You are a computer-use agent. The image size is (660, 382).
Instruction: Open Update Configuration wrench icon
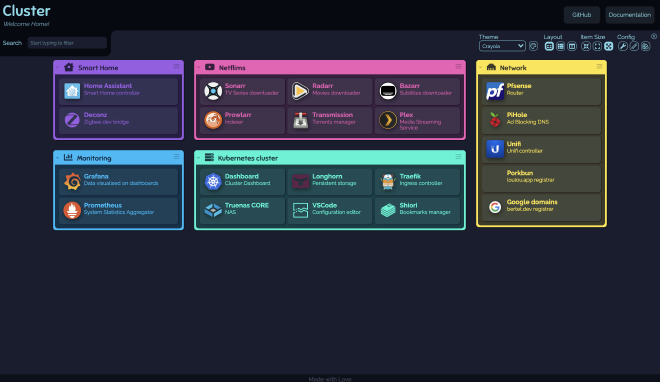pos(623,46)
